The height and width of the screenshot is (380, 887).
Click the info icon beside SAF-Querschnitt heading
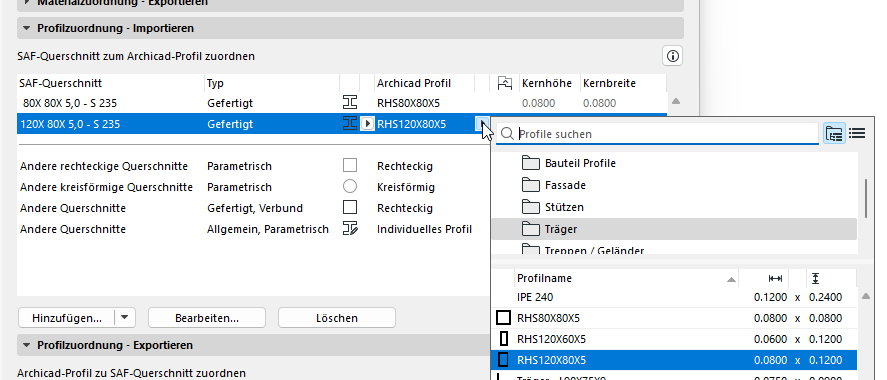[x=672, y=56]
